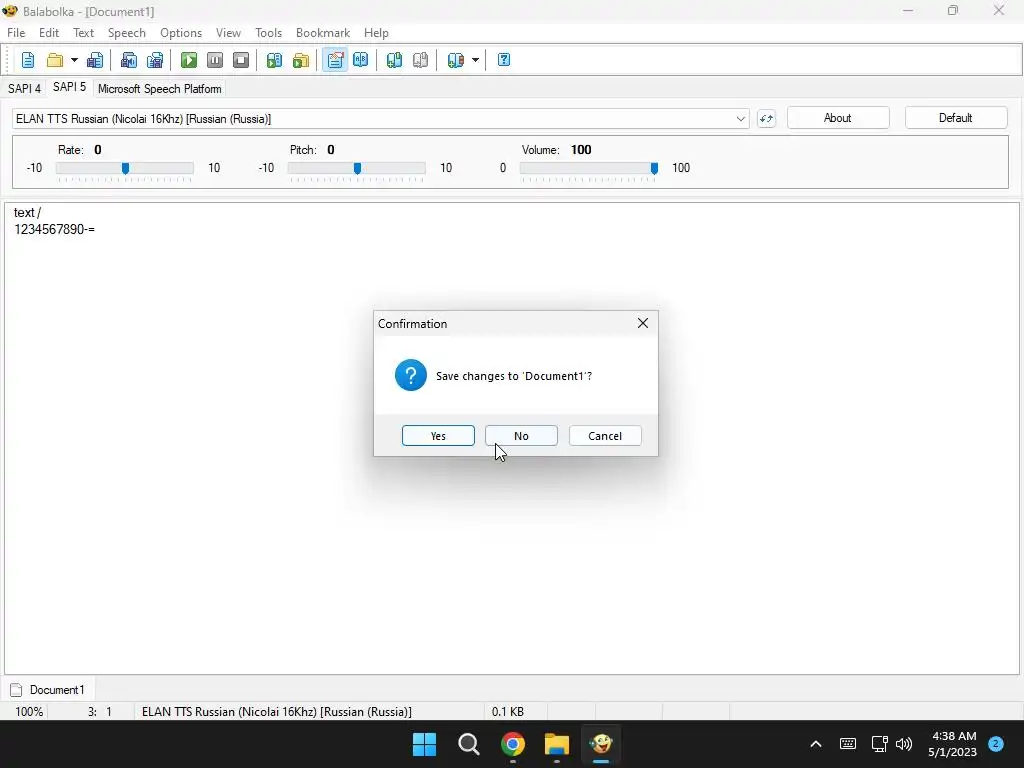Click the Volume slider handle
This screenshot has height=768, width=1024.
point(654,168)
